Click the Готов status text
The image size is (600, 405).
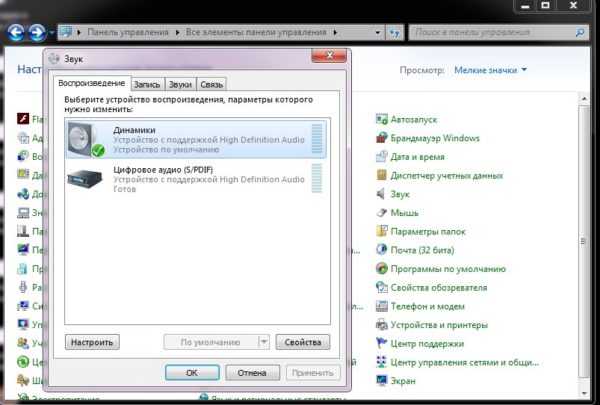click(x=125, y=189)
